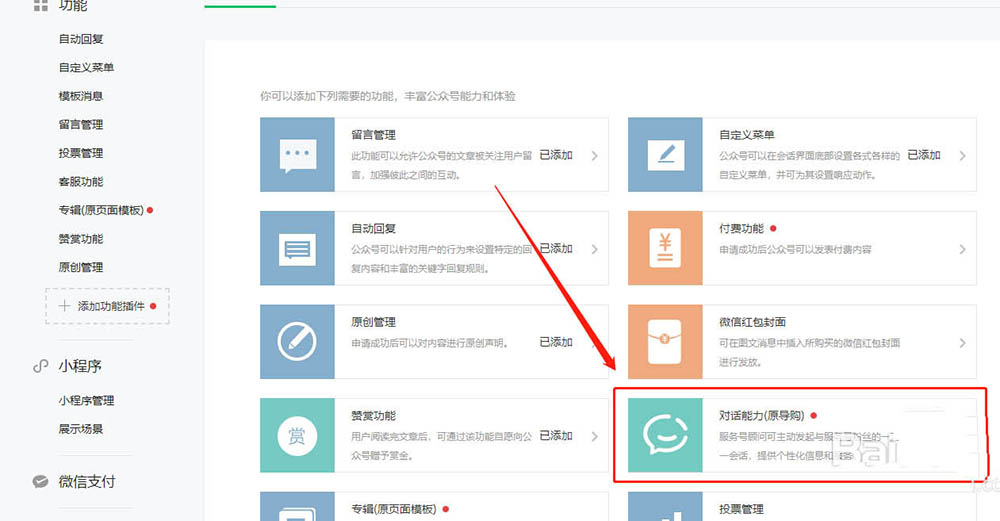
Task: Click the 付费功能 description 申请成功后公众号可以发表付费内容
Action: pyautogui.click(x=795, y=249)
